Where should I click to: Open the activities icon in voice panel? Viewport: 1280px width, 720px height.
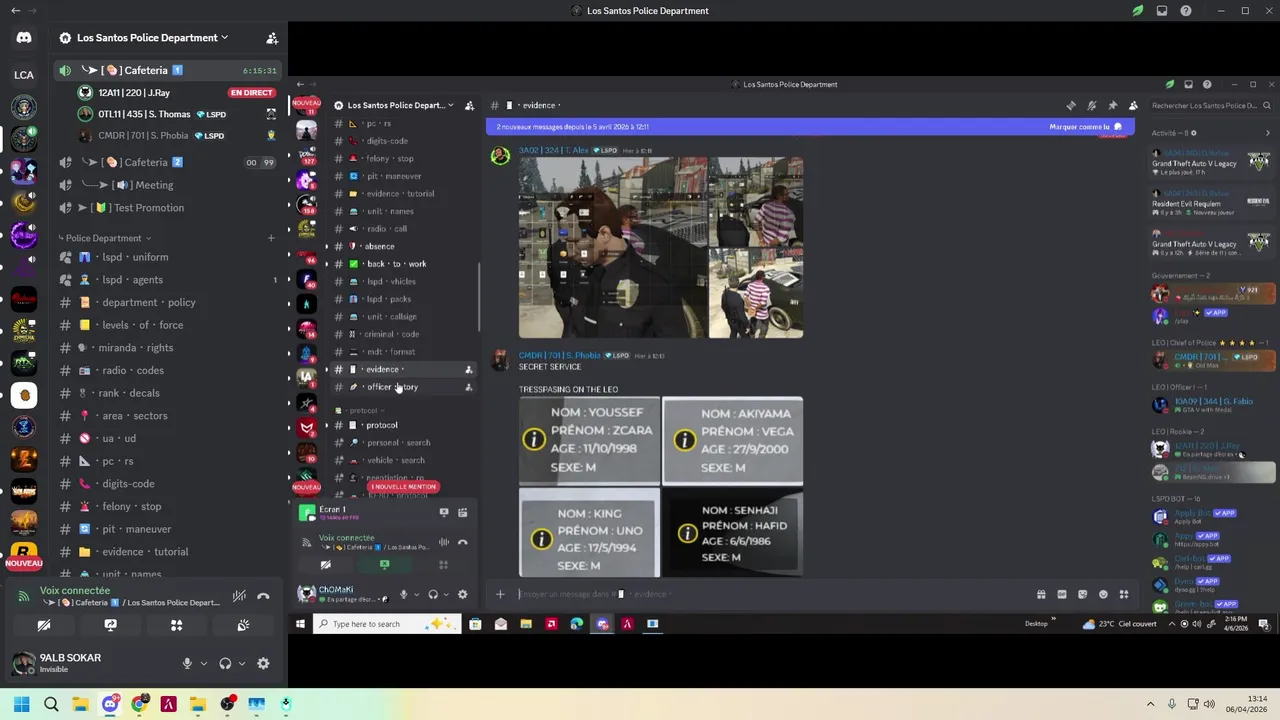(176, 625)
